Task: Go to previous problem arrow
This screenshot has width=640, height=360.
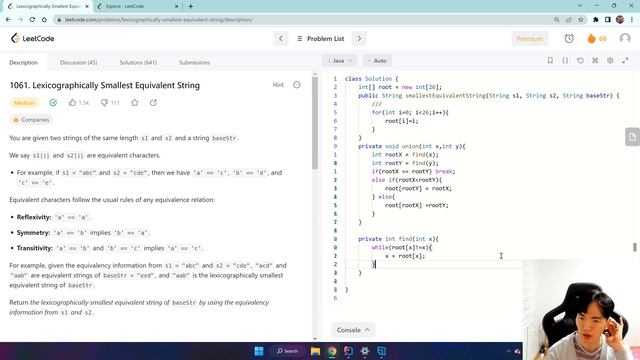Action: click(281, 39)
